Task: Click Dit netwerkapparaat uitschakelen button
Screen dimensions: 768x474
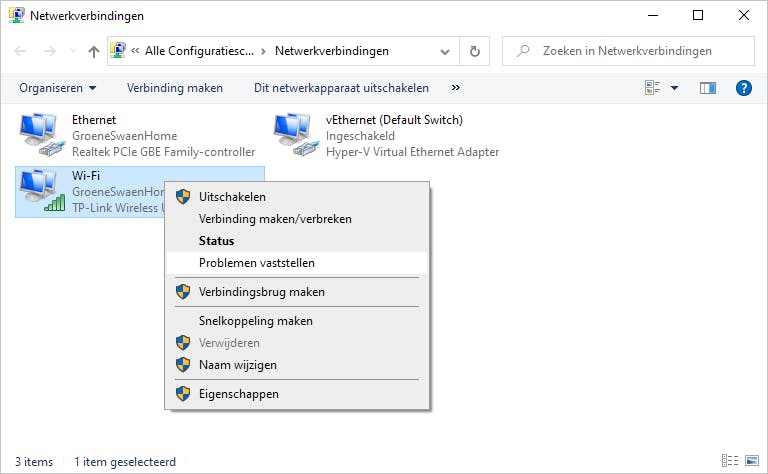Action: (341, 88)
